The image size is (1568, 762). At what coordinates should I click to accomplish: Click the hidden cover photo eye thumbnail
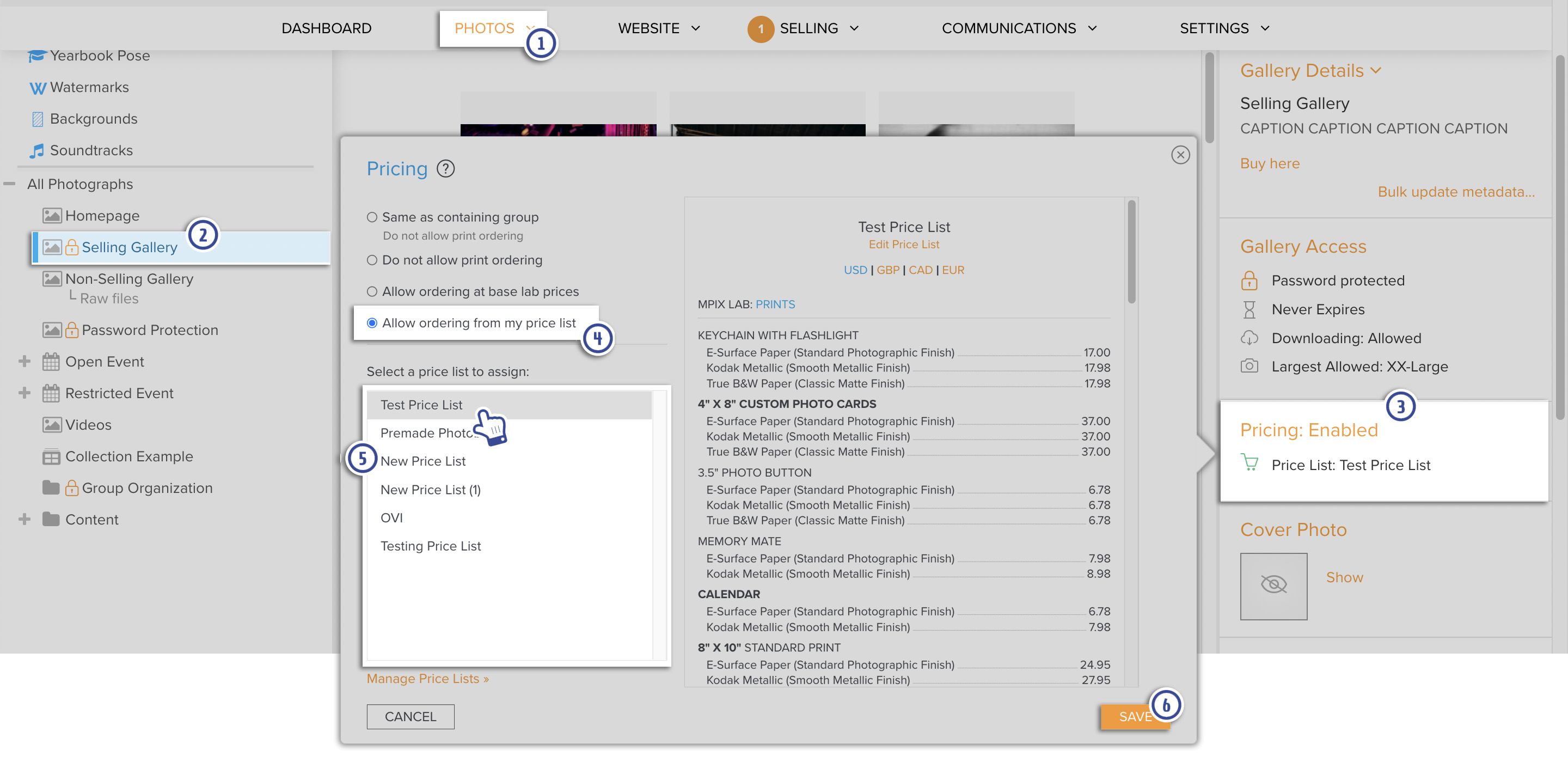pos(1273,586)
